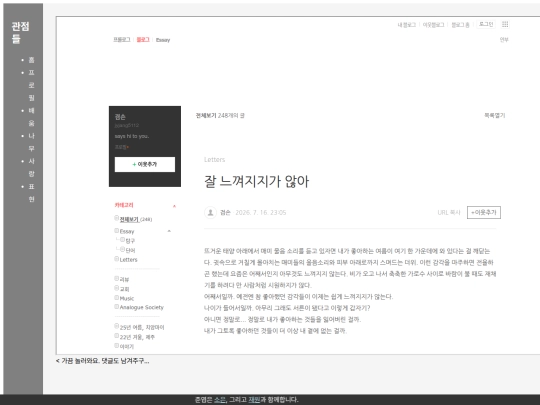Viewport: 540px width, 405px height.
Task: Go to 홈 in the gray sidebar
Action: (x=31, y=60)
